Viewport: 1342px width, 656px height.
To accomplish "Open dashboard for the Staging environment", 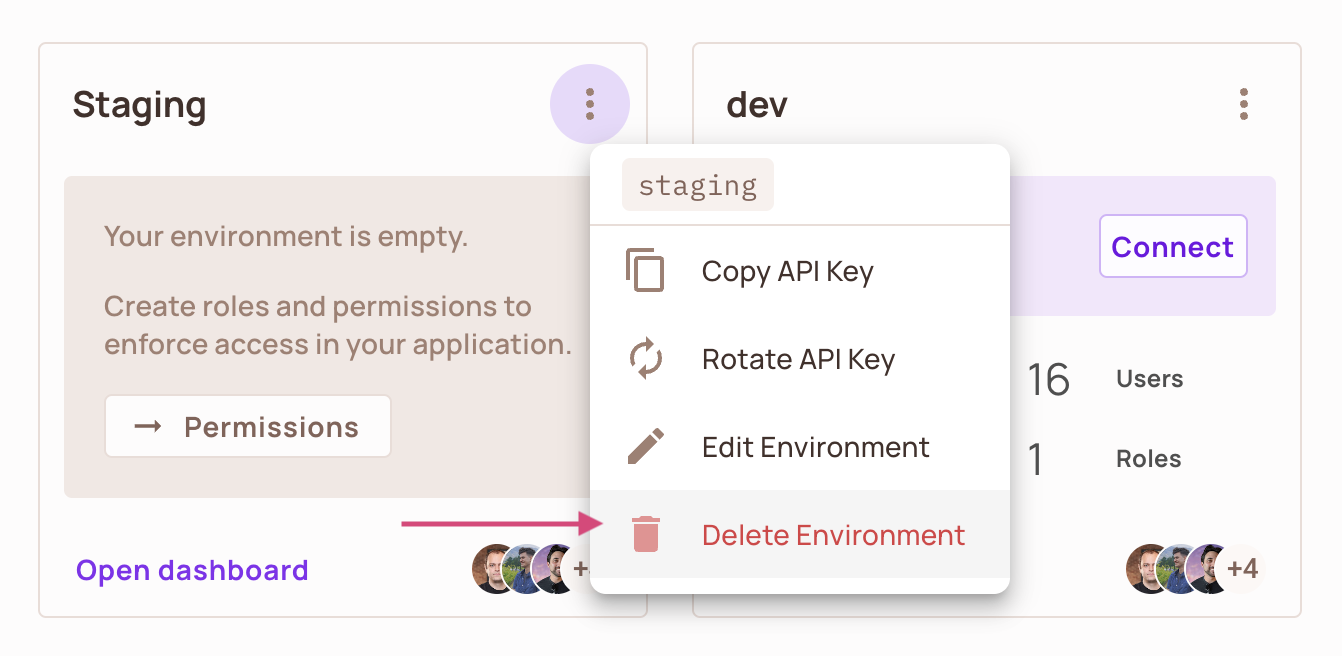I will tap(191, 569).
